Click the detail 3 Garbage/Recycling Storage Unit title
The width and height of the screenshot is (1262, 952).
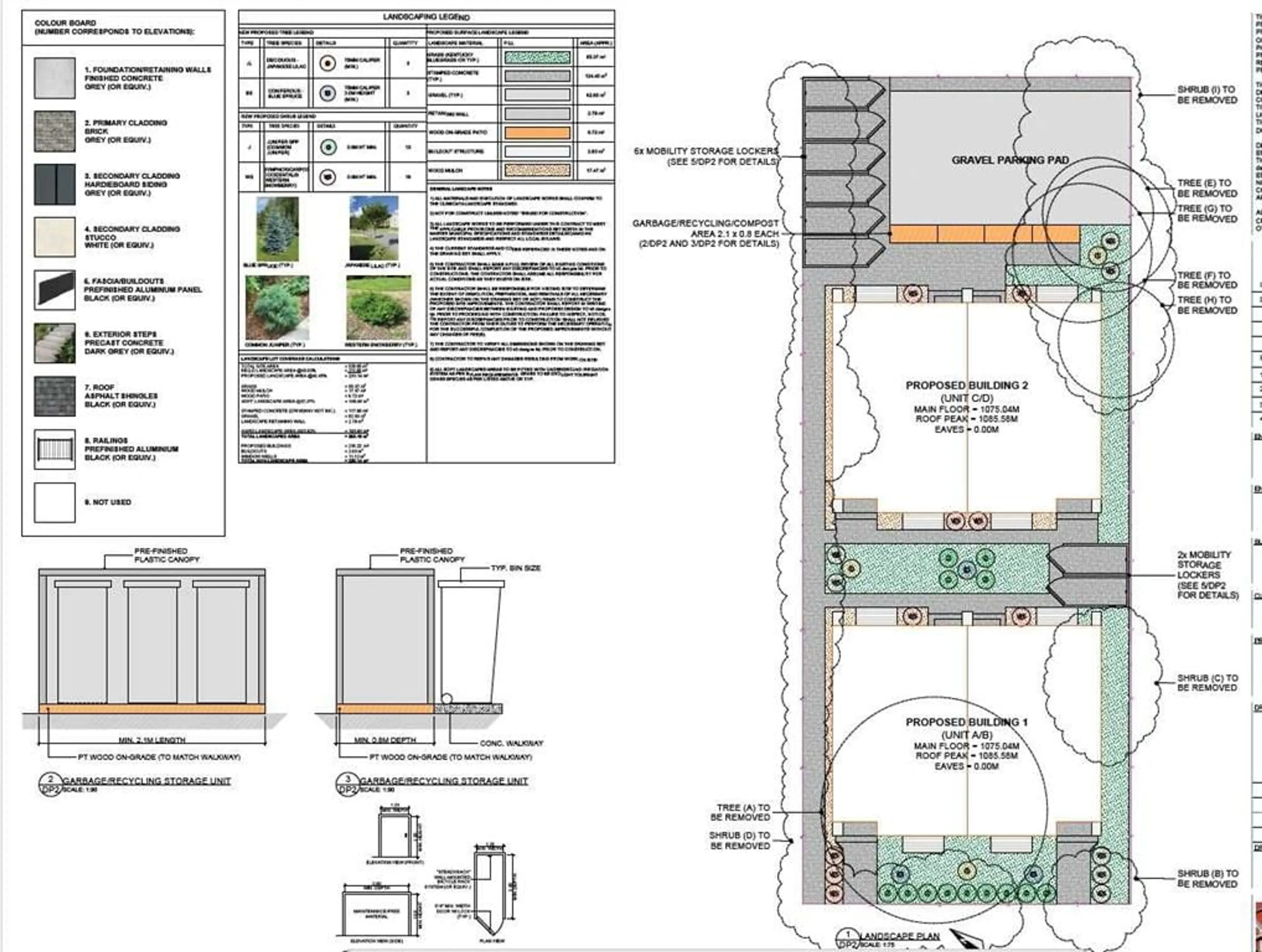point(444,781)
